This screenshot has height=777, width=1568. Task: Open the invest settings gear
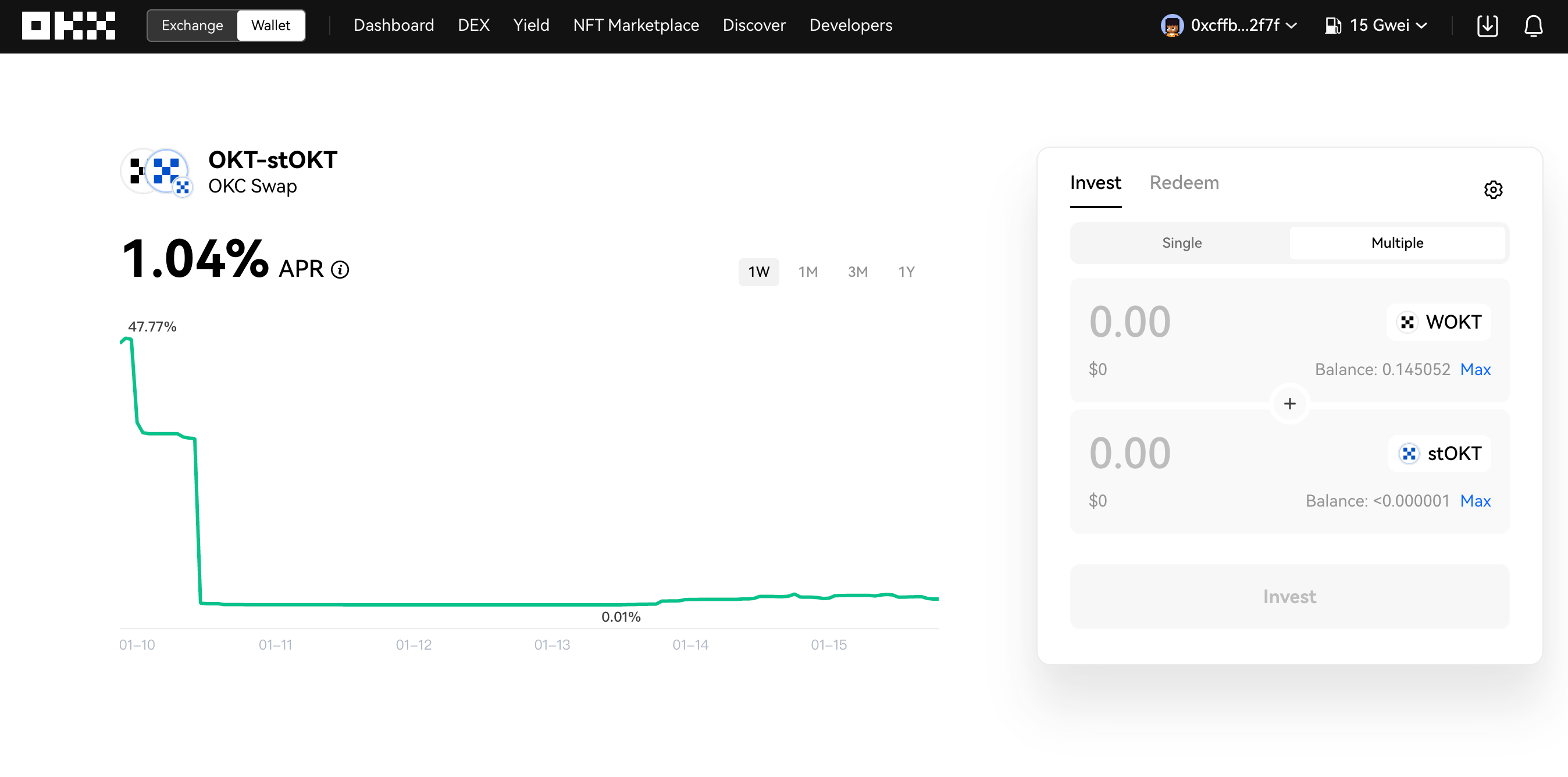(x=1492, y=190)
